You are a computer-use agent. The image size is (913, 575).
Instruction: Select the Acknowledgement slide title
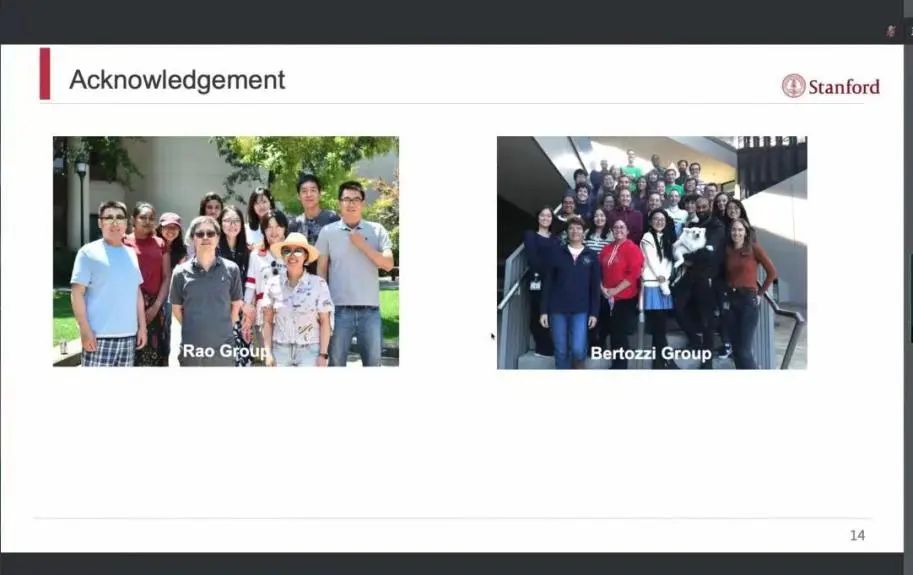coord(177,80)
